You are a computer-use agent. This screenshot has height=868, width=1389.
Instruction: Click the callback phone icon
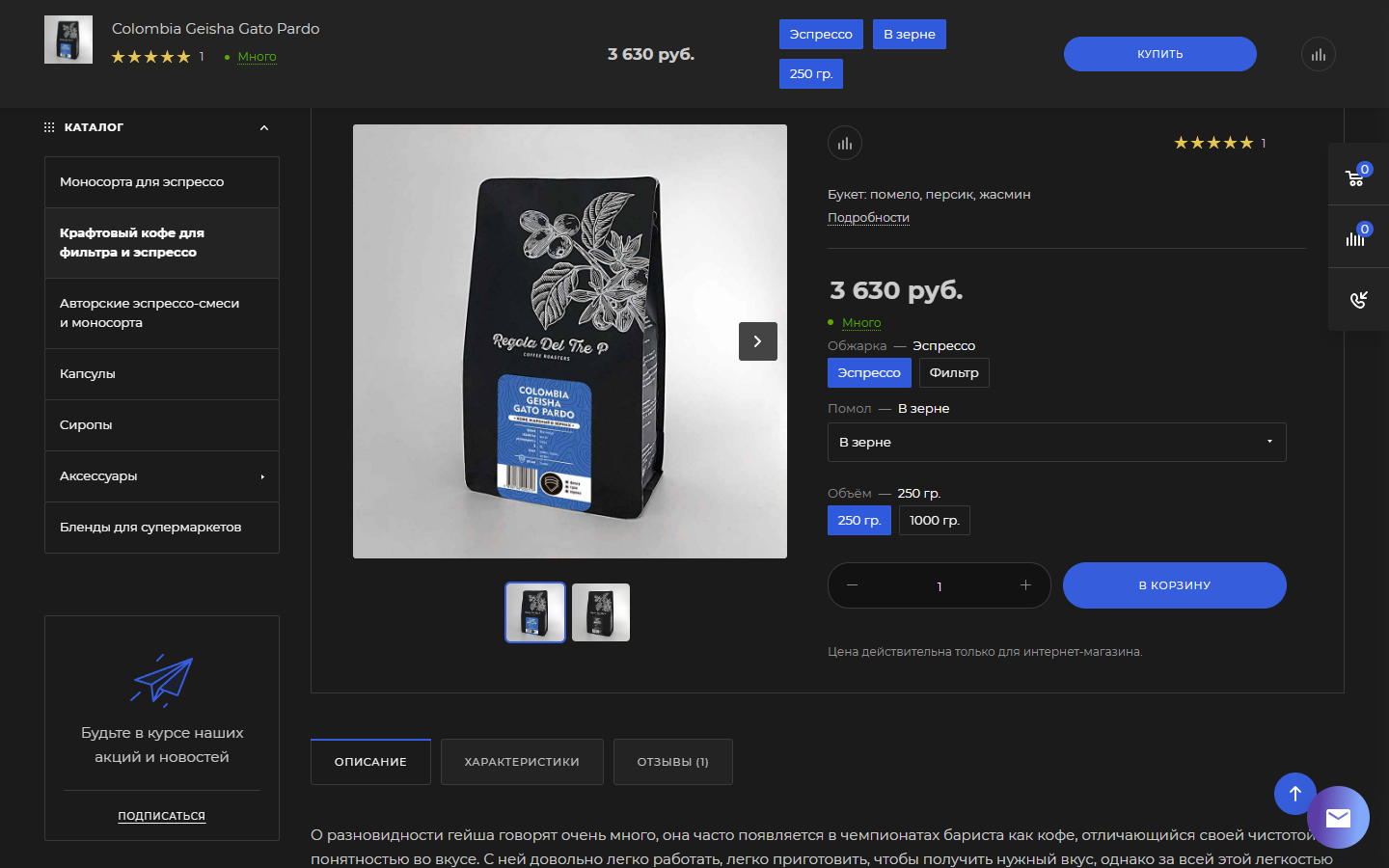1358,300
